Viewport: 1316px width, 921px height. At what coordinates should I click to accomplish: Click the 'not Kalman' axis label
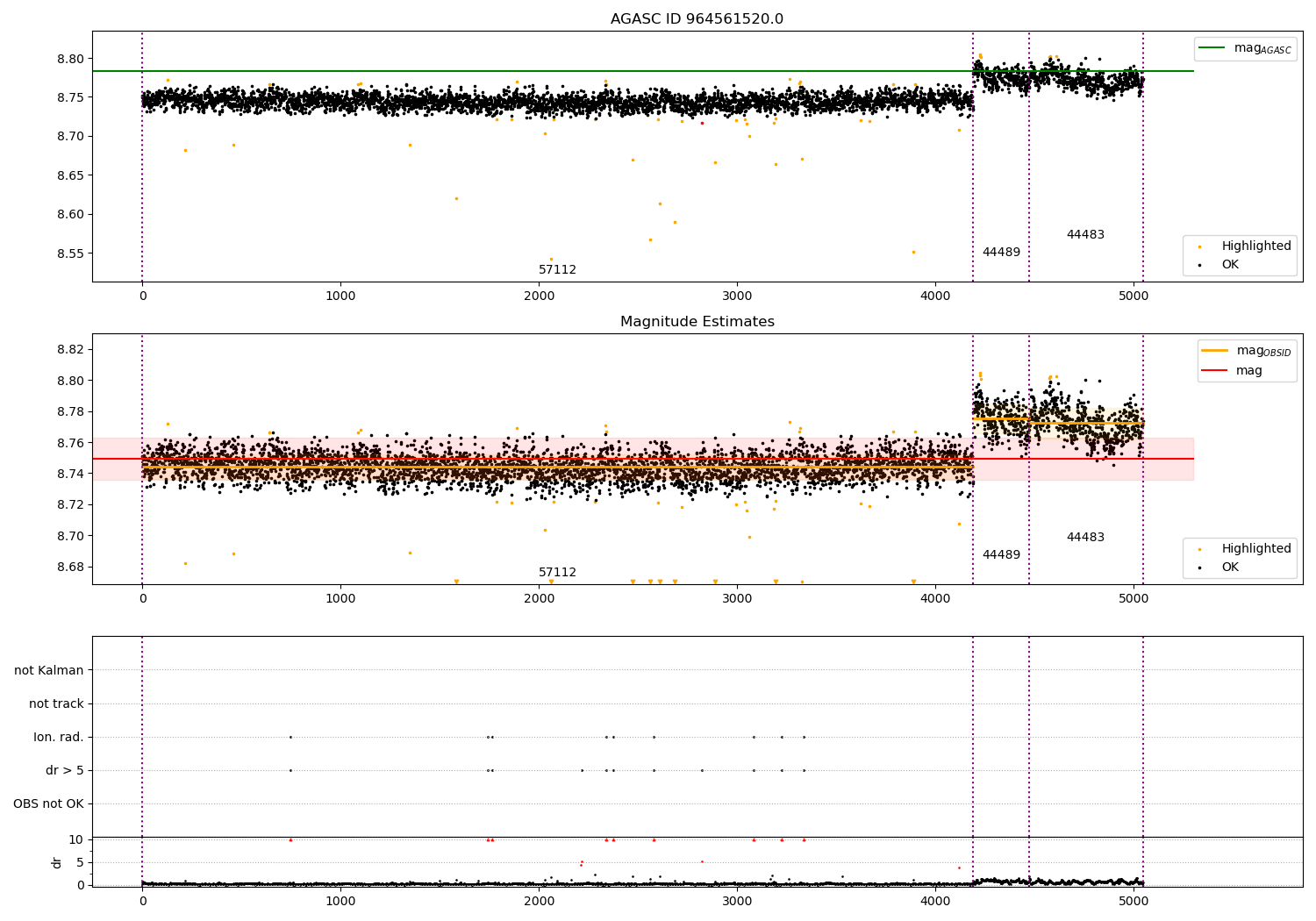click(x=49, y=670)
